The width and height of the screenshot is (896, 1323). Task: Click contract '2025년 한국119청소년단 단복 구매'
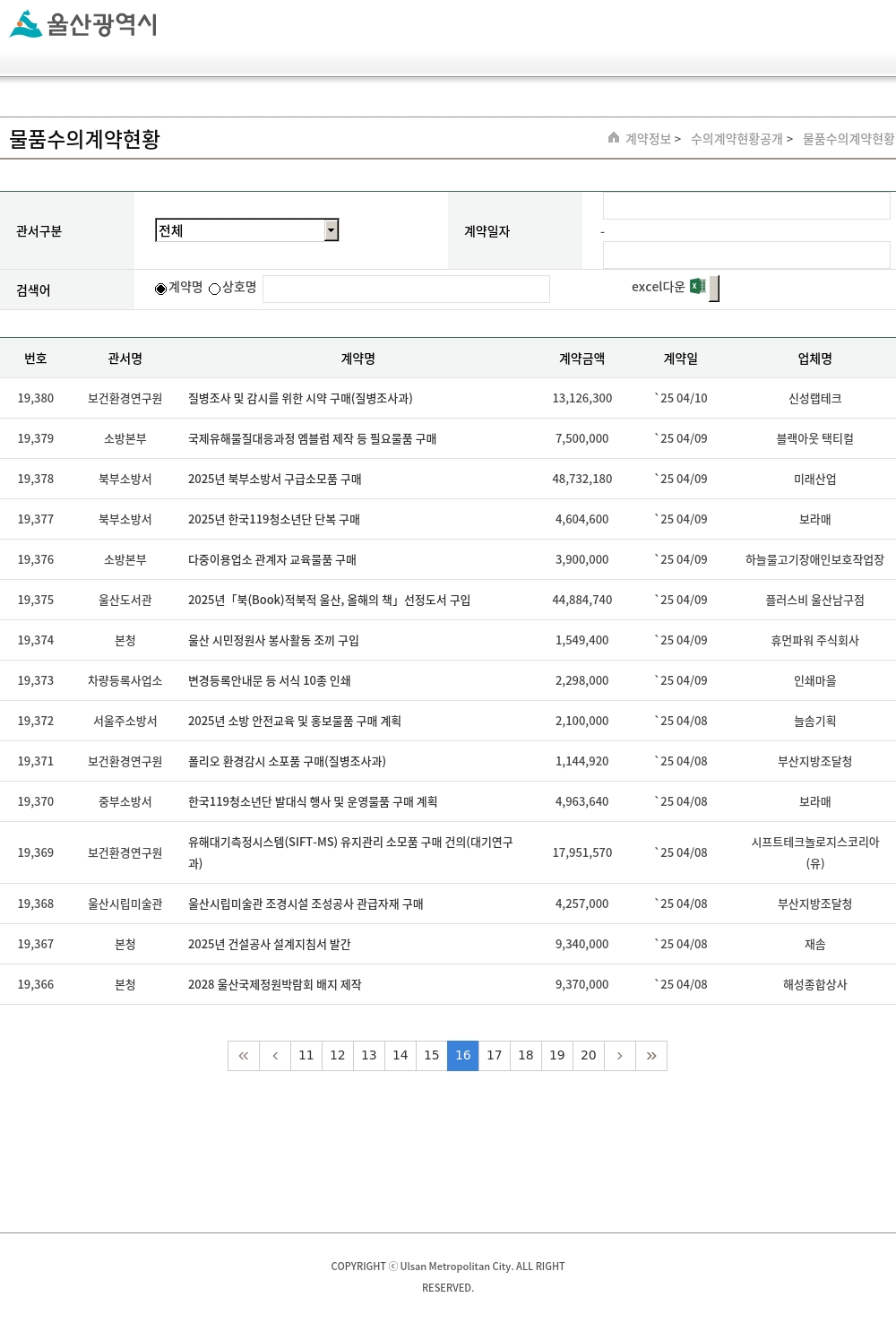[x=274, y=519]
